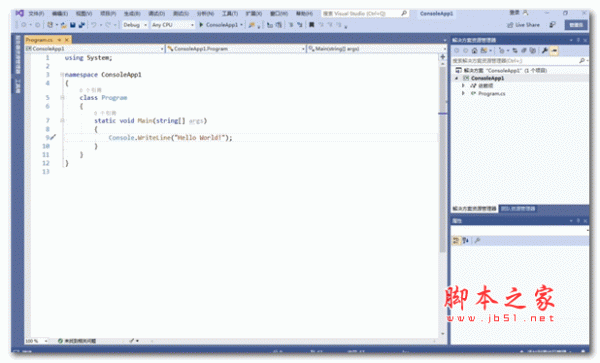Open the Main(string[] args) member dropdown
Viewport: 600px width, 363px height.
377,49
